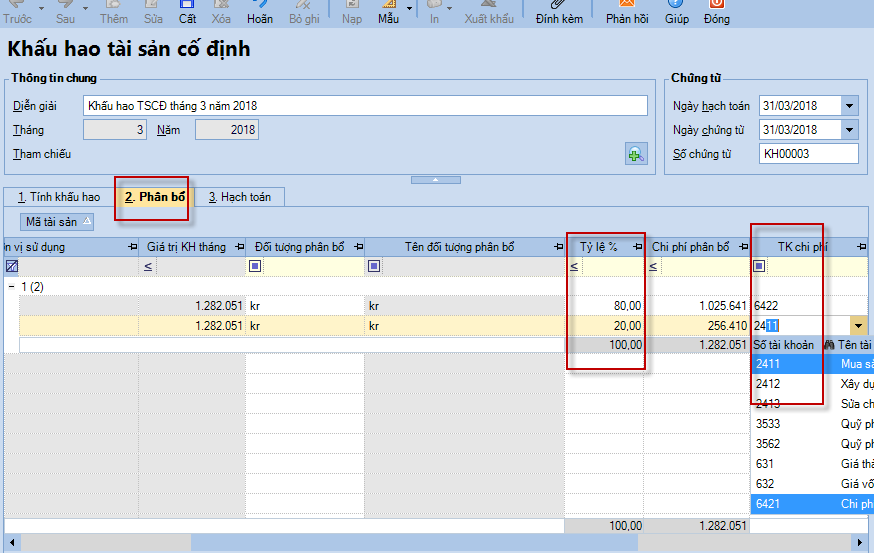The image size is (874, 553).
Task: Select account 2412 from the list
Action: 812,384
